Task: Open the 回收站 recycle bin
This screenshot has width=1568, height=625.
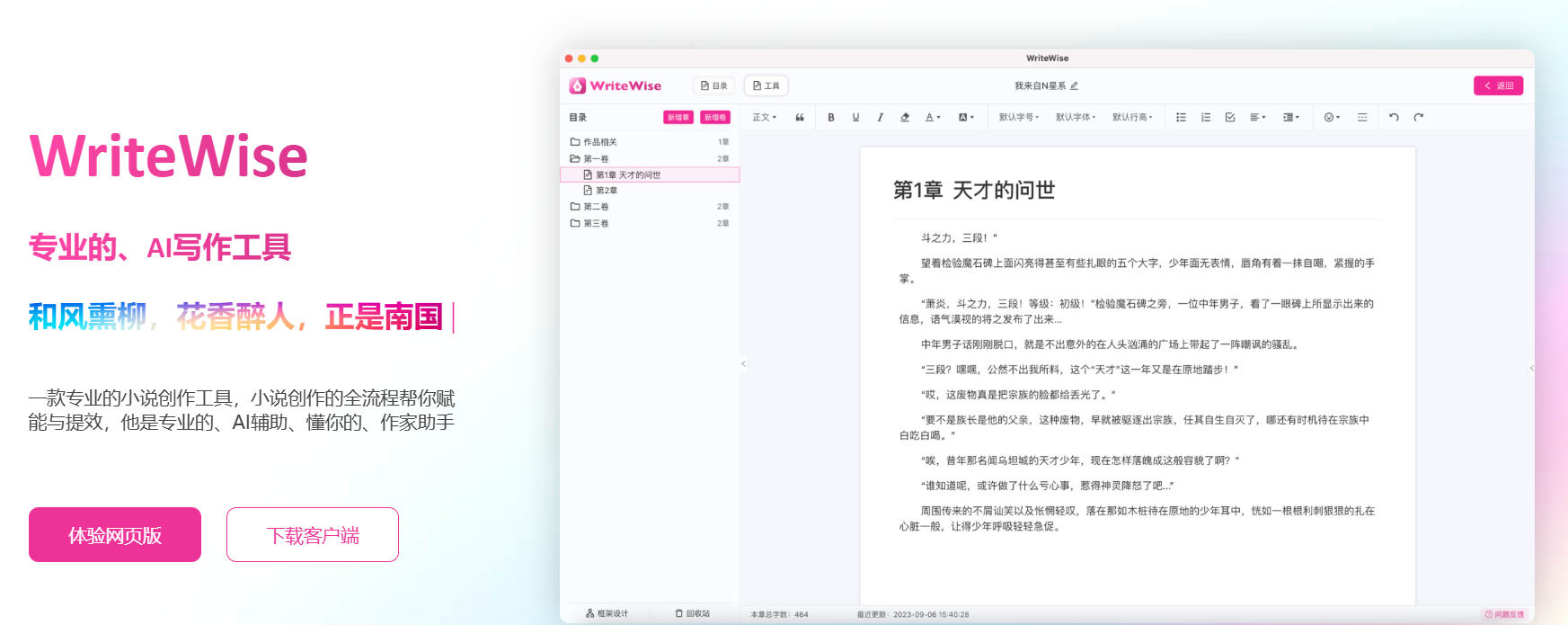Action: point(693,613)
